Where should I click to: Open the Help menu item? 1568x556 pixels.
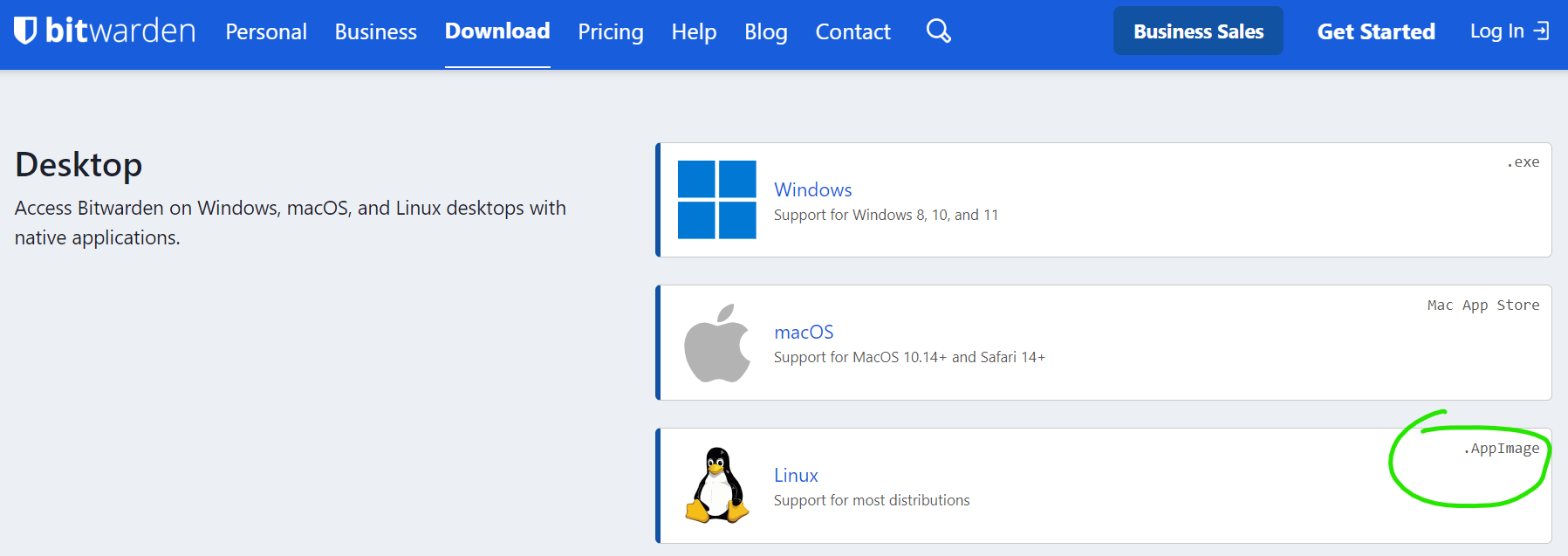click(x=694, y=32)
